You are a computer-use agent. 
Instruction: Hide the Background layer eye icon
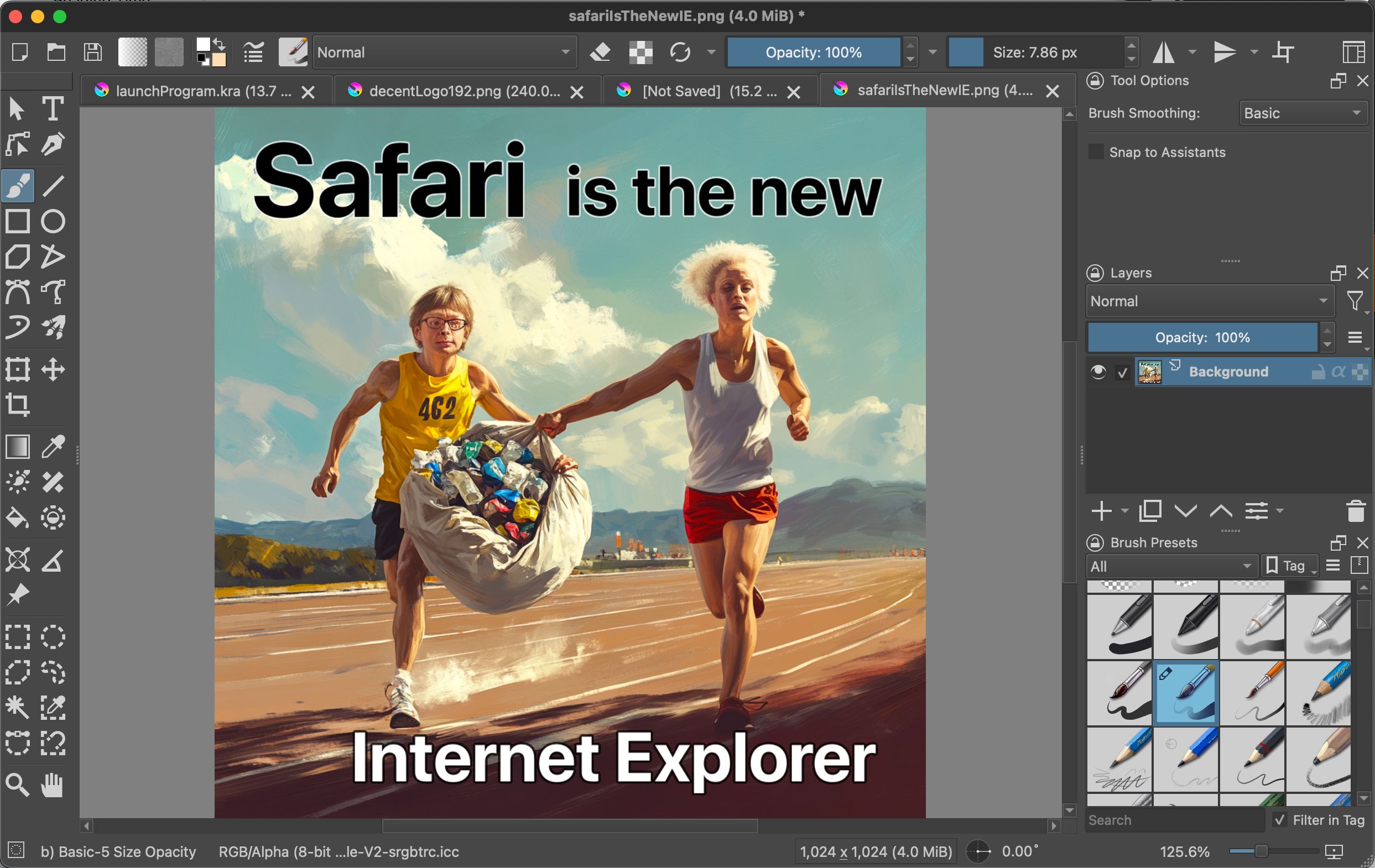[x=1098, y=372]
